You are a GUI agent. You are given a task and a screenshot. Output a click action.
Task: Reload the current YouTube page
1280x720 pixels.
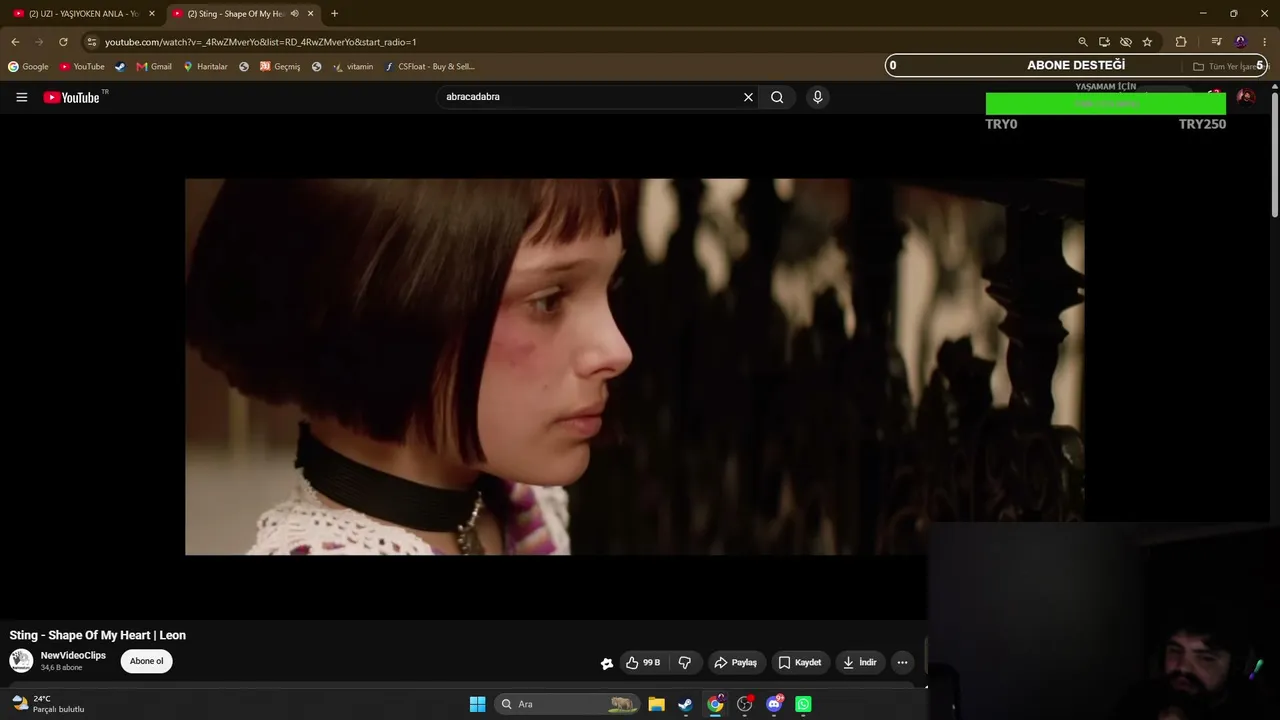pos(63,42)
